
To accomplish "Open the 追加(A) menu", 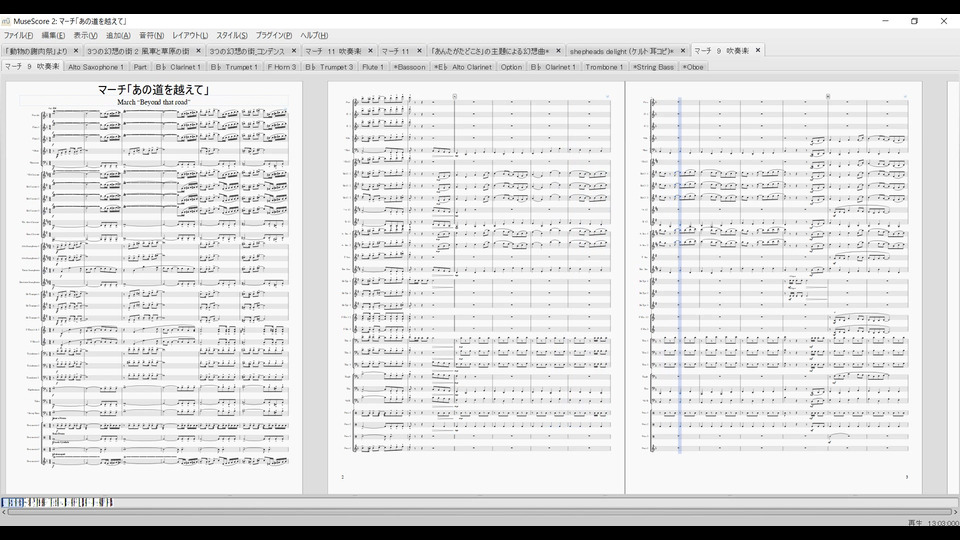I will tap(118, 36).
